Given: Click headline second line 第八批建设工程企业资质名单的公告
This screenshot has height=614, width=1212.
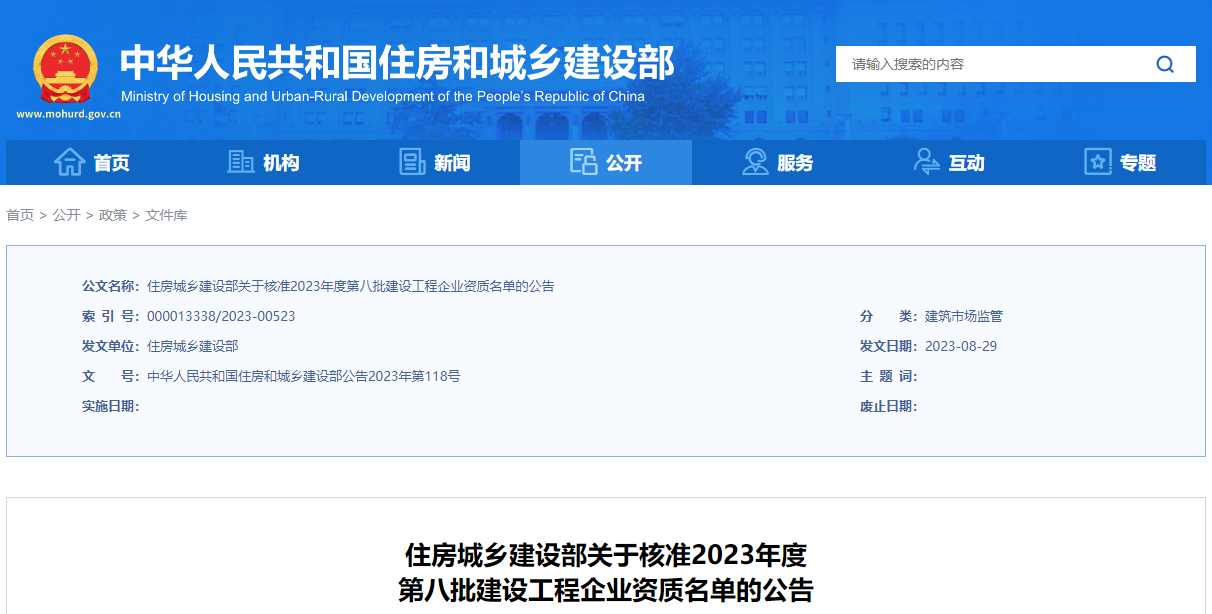Looking at the screenshot, I should point(606,589).
